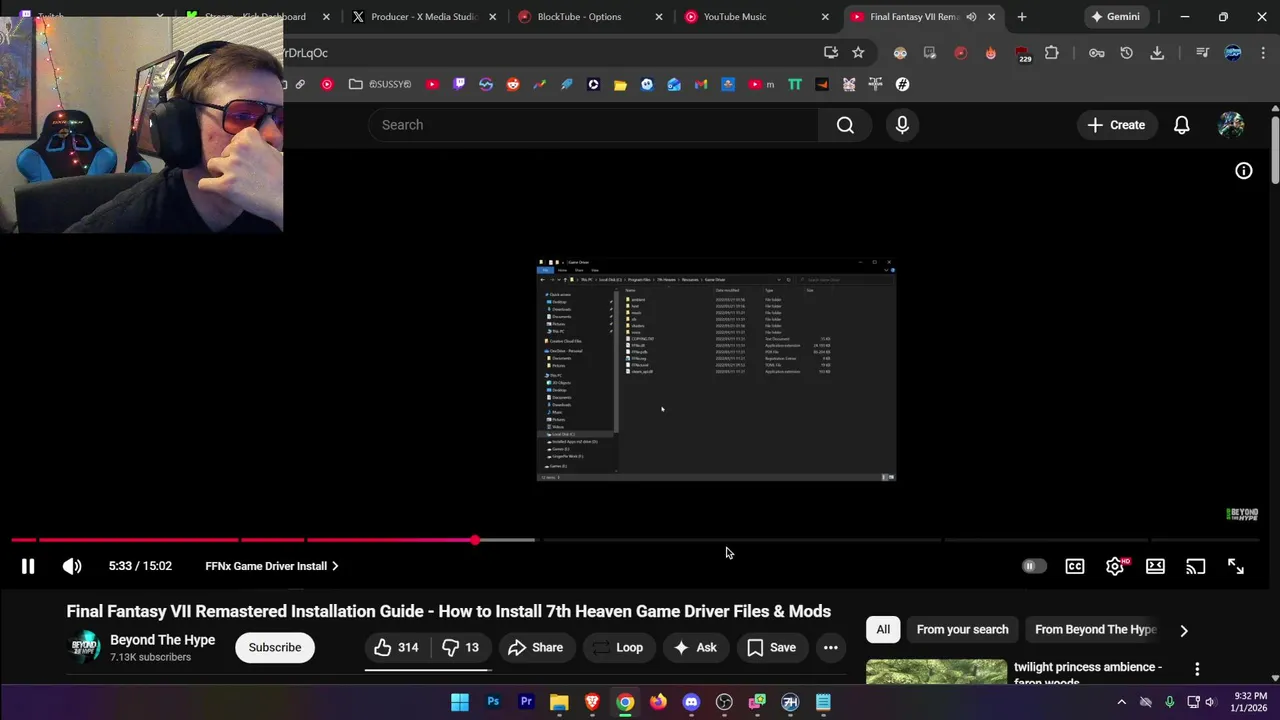Show video info card icon

click(1244, 171)
